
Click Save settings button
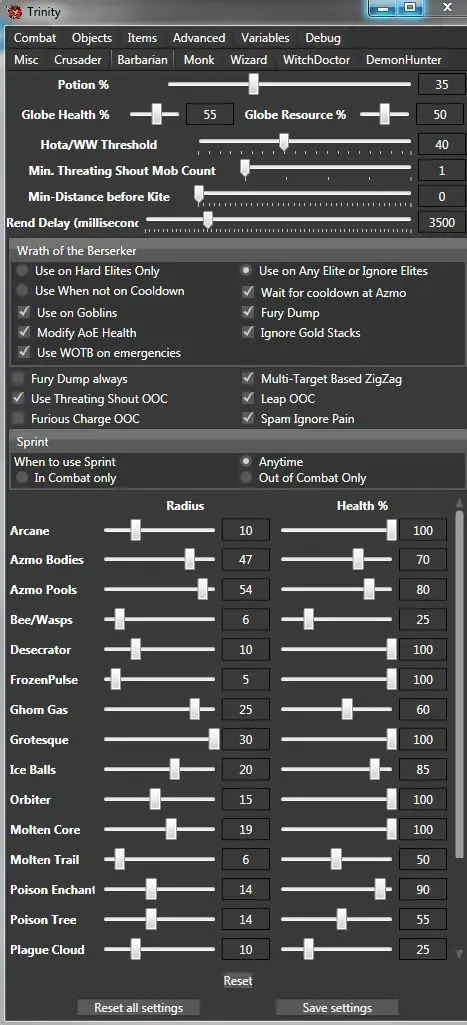click(x=337, y=1007)
